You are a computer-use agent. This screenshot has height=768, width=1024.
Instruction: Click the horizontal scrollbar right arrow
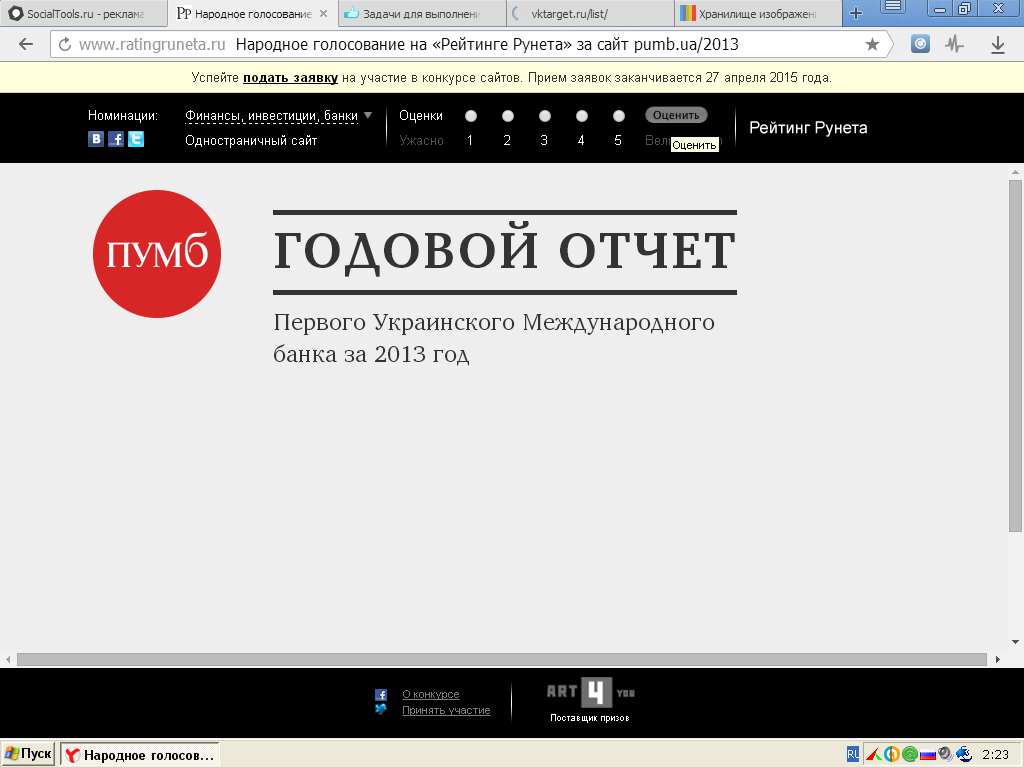(997, 660)
